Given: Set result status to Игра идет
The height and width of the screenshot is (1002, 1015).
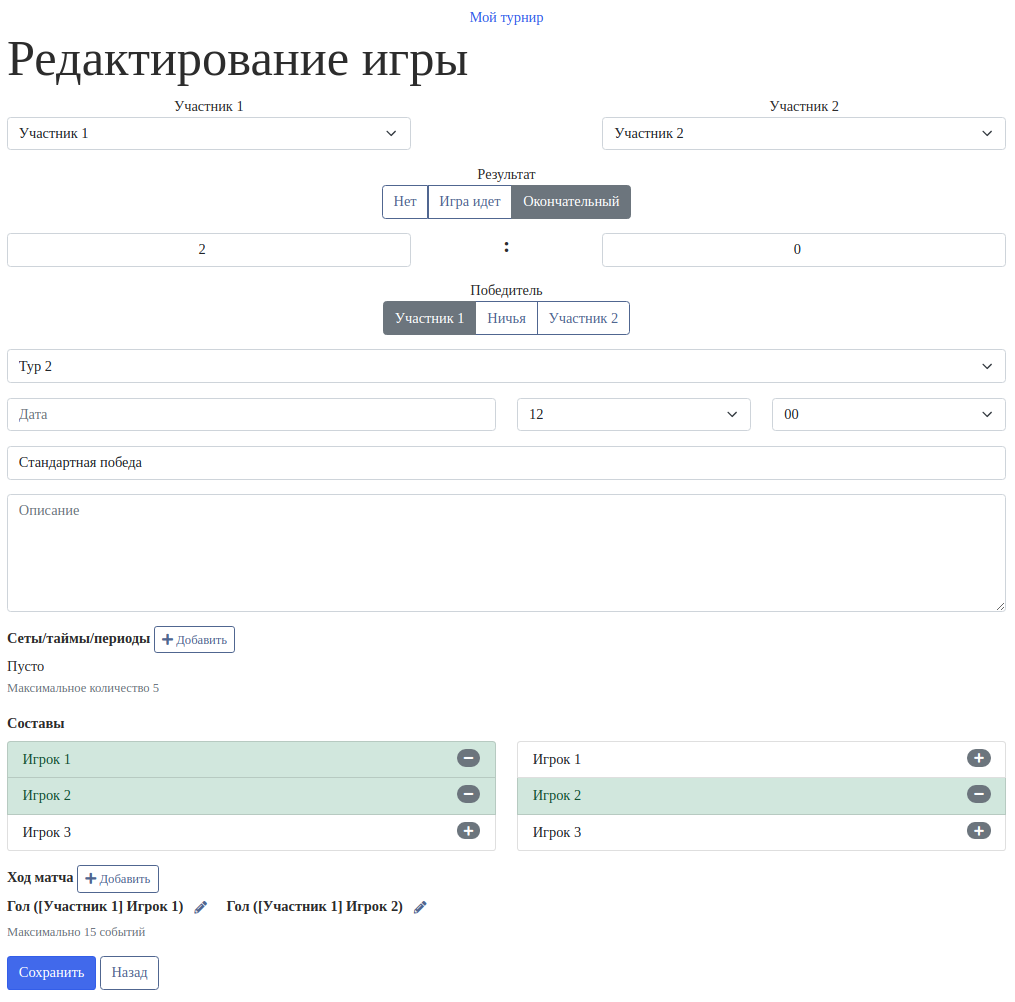Looking at the screenshot, I should click(470, 202).
